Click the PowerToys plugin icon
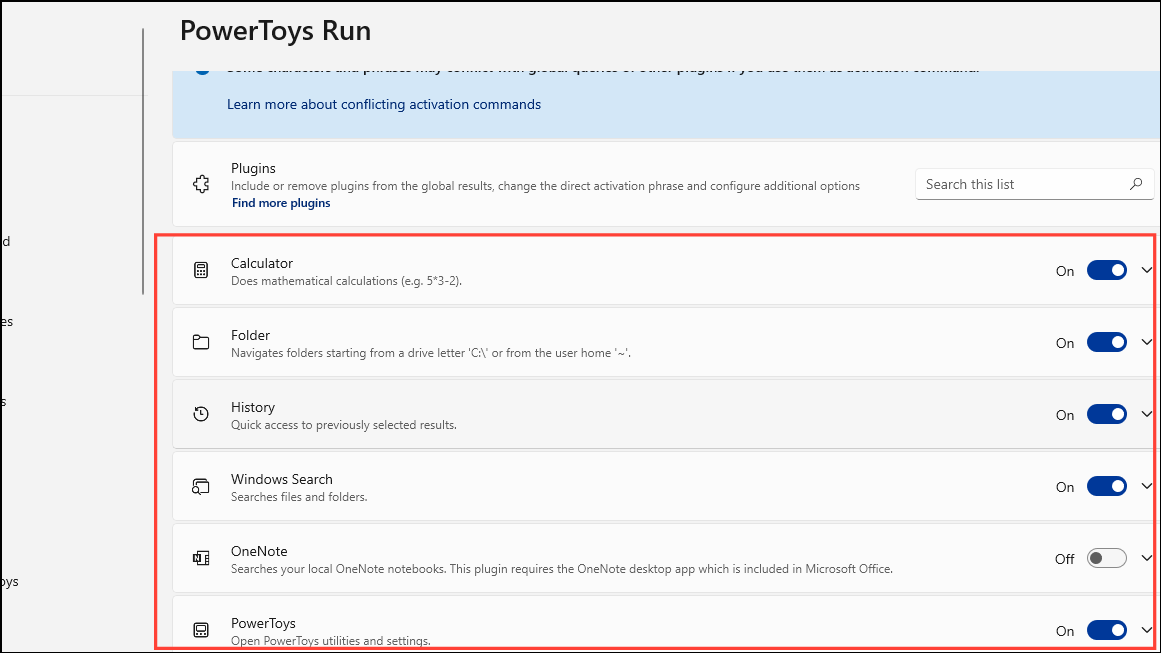The height and width of the screenshot is (653, 1161). [201, 630]
